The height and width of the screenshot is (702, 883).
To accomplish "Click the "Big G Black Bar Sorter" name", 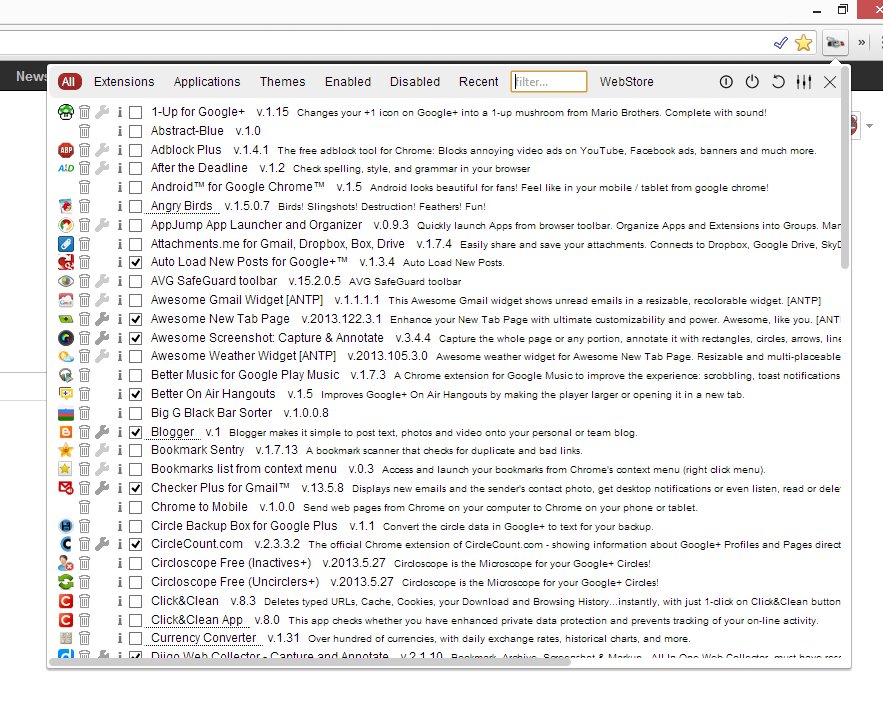I will pyautogui.click(x=211, y=413).
